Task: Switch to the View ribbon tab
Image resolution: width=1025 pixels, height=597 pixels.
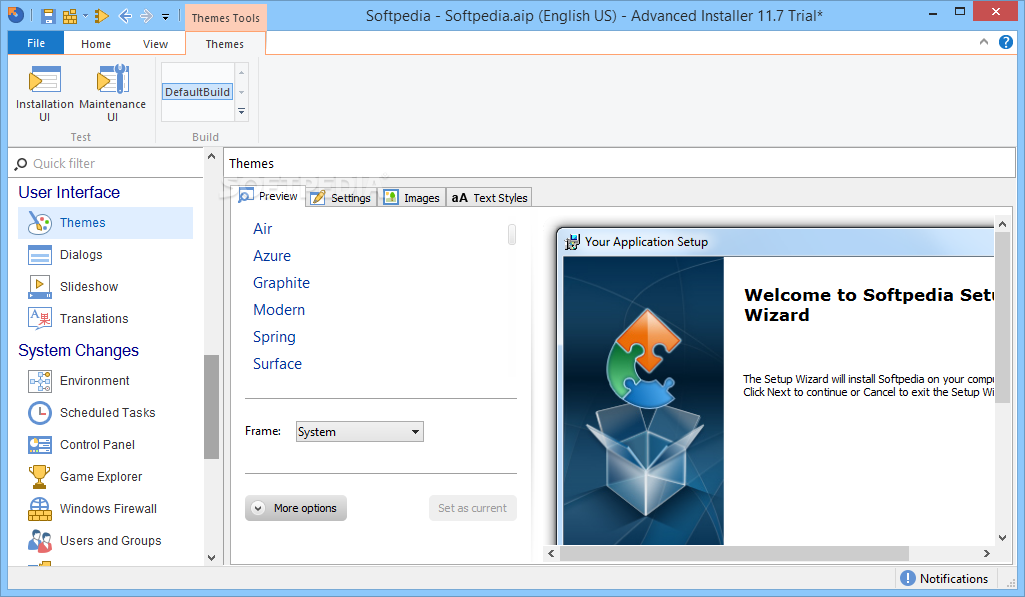Action: (155, 44)
